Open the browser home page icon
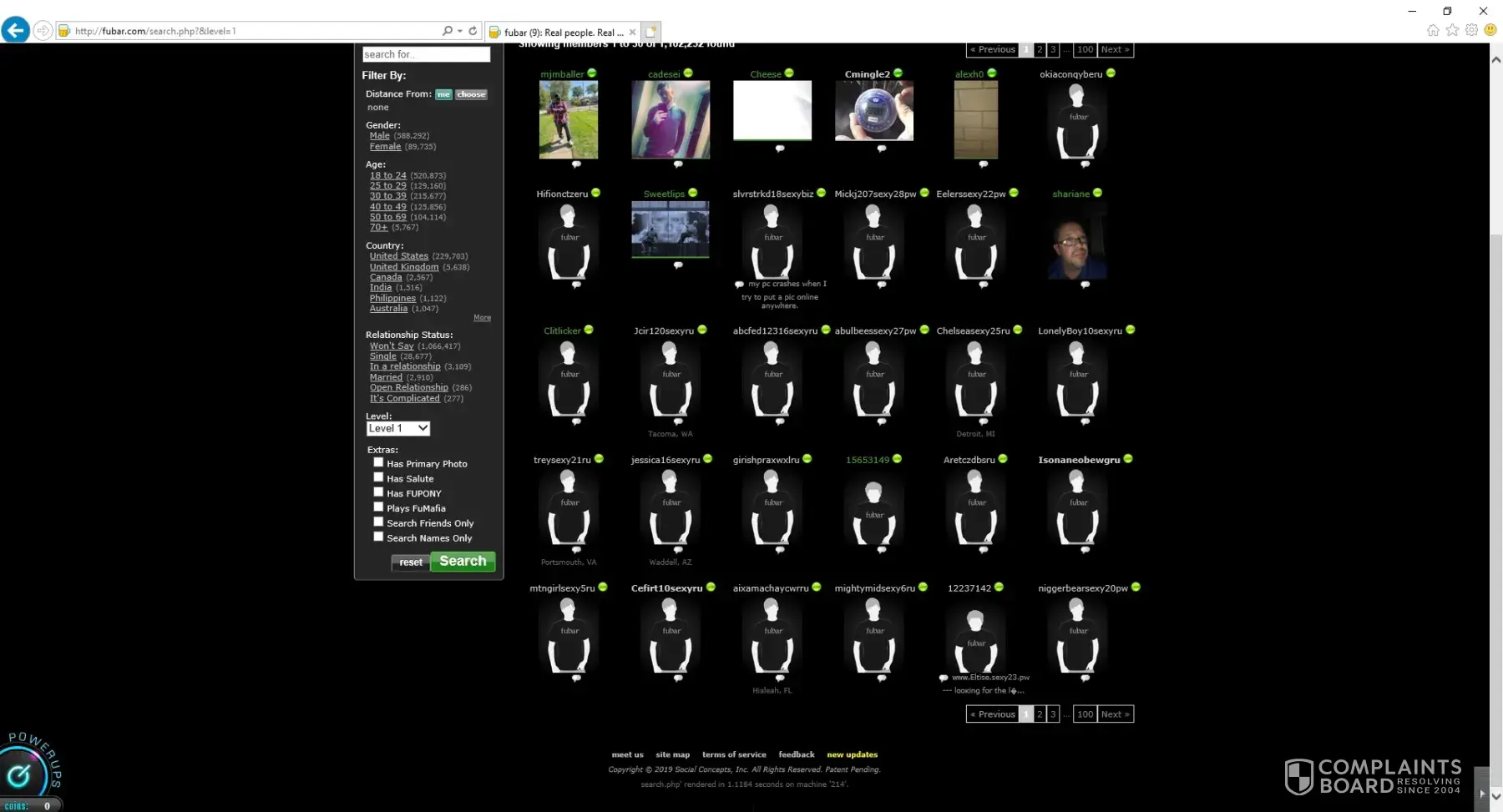The width and height of the screenshot is (1503, 812). click(x=1433, y=30)
